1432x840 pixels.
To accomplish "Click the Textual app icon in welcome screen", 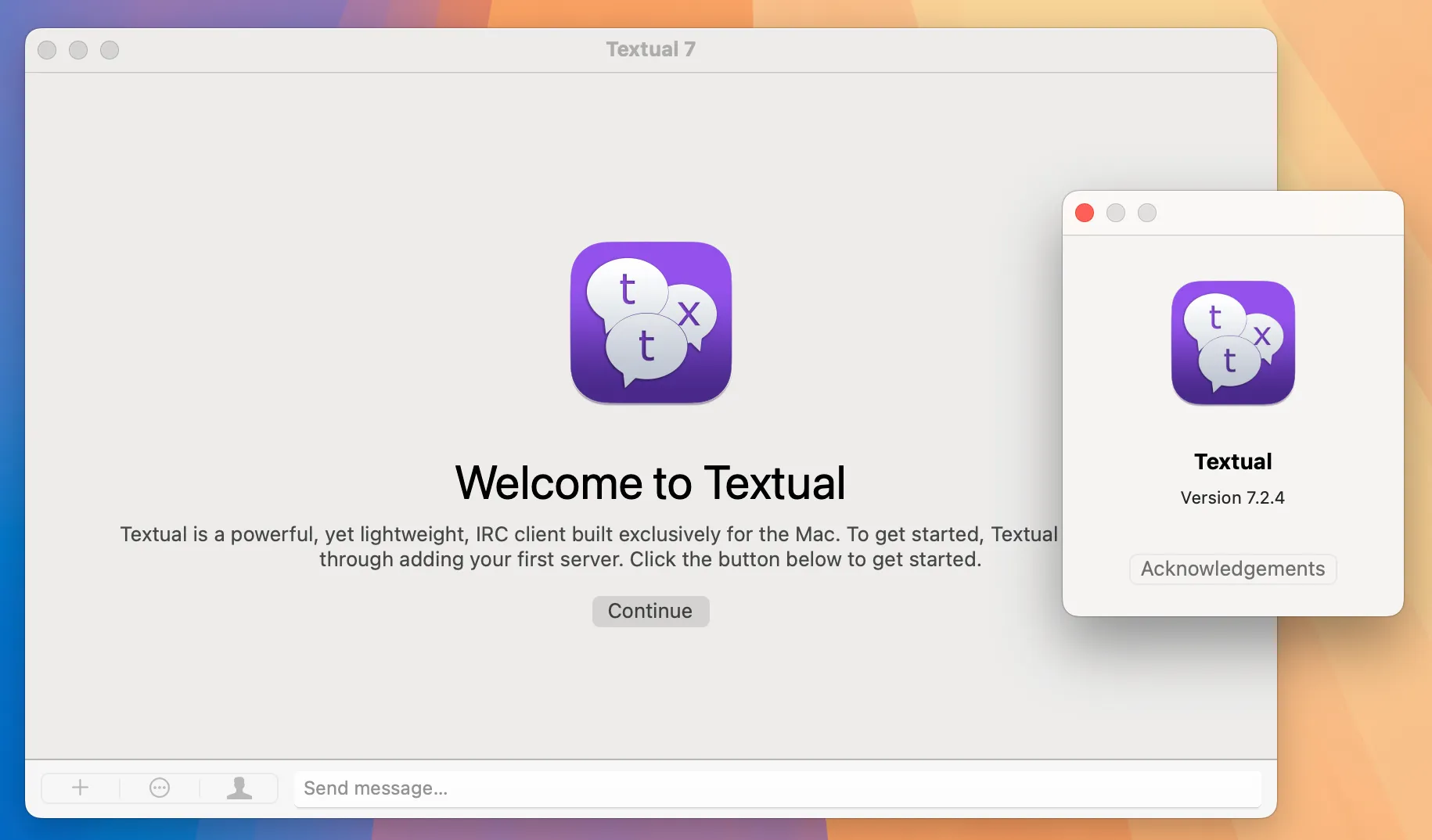I will 651,322.
